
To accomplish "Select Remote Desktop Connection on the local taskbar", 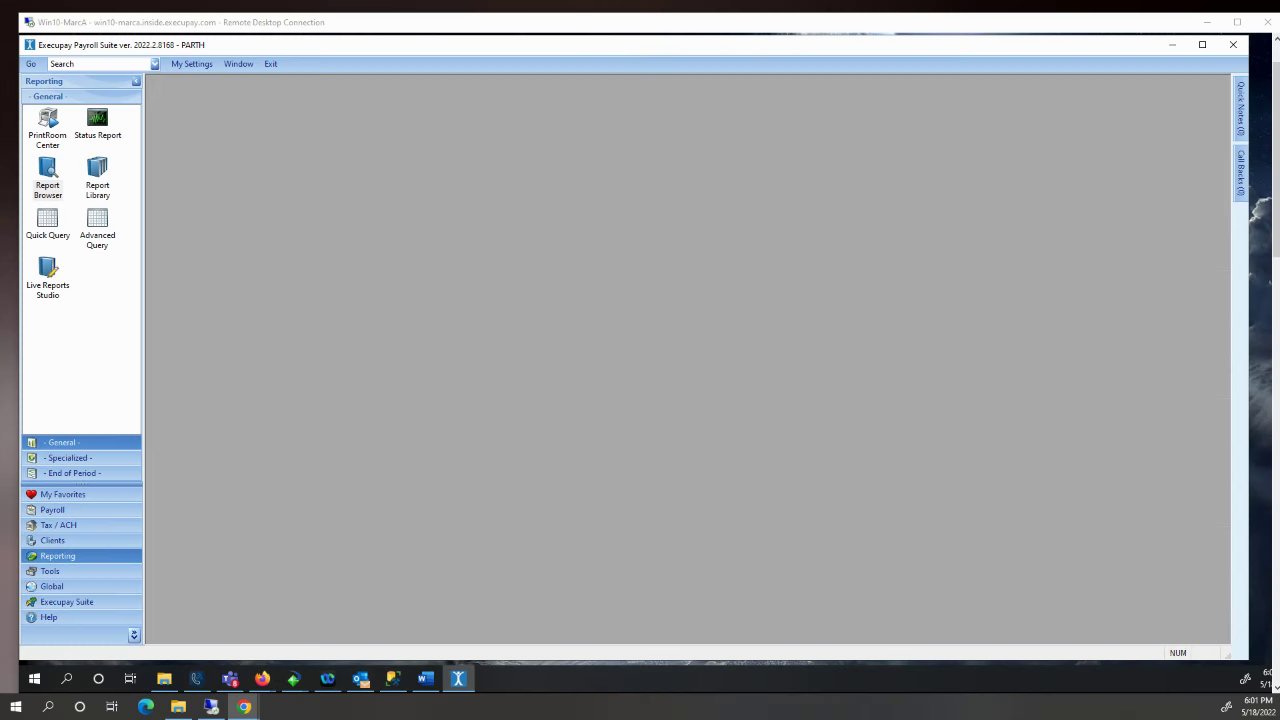I will (x=211, y=707).
